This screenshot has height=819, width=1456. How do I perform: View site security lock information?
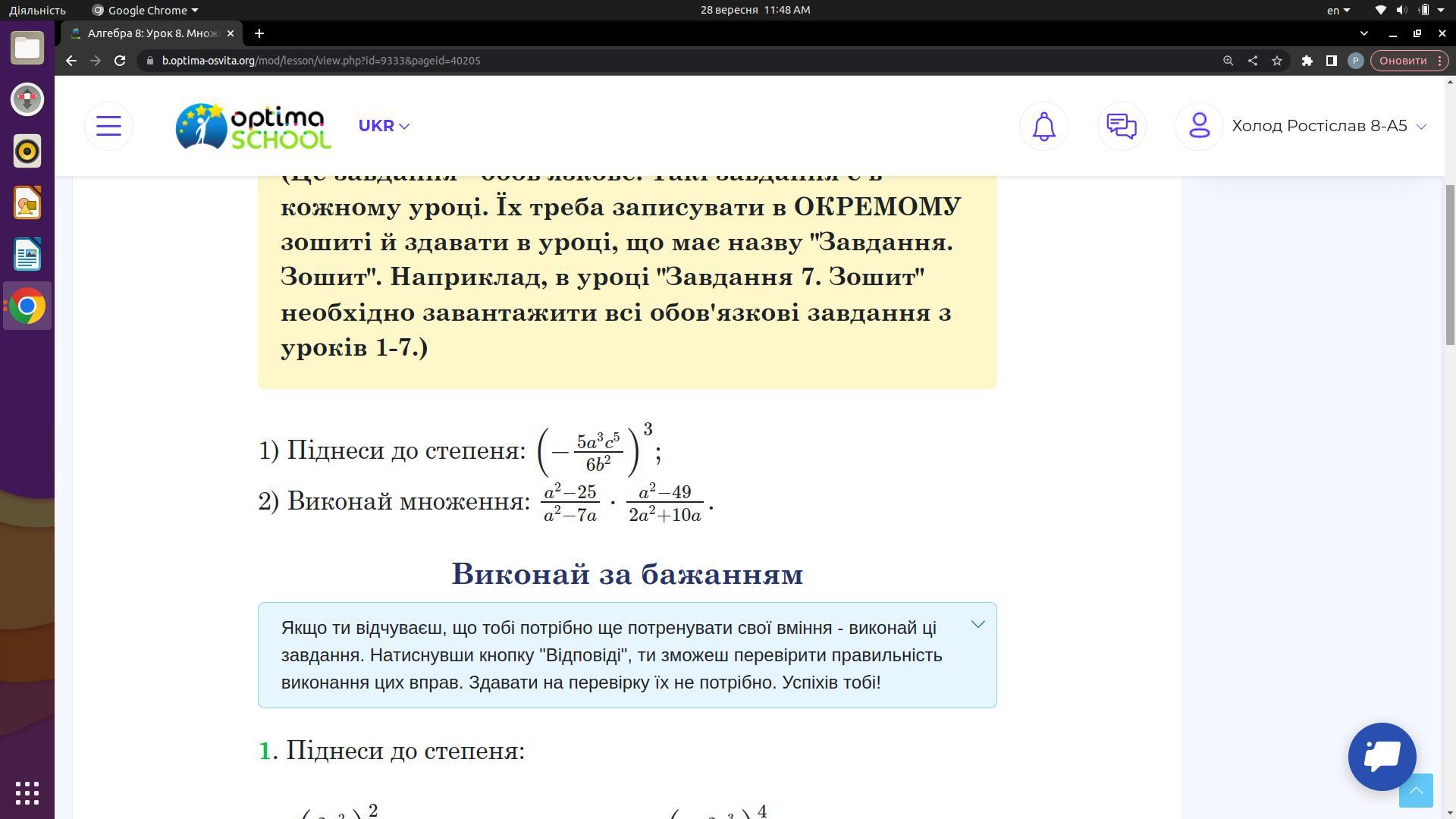(152, 61)
